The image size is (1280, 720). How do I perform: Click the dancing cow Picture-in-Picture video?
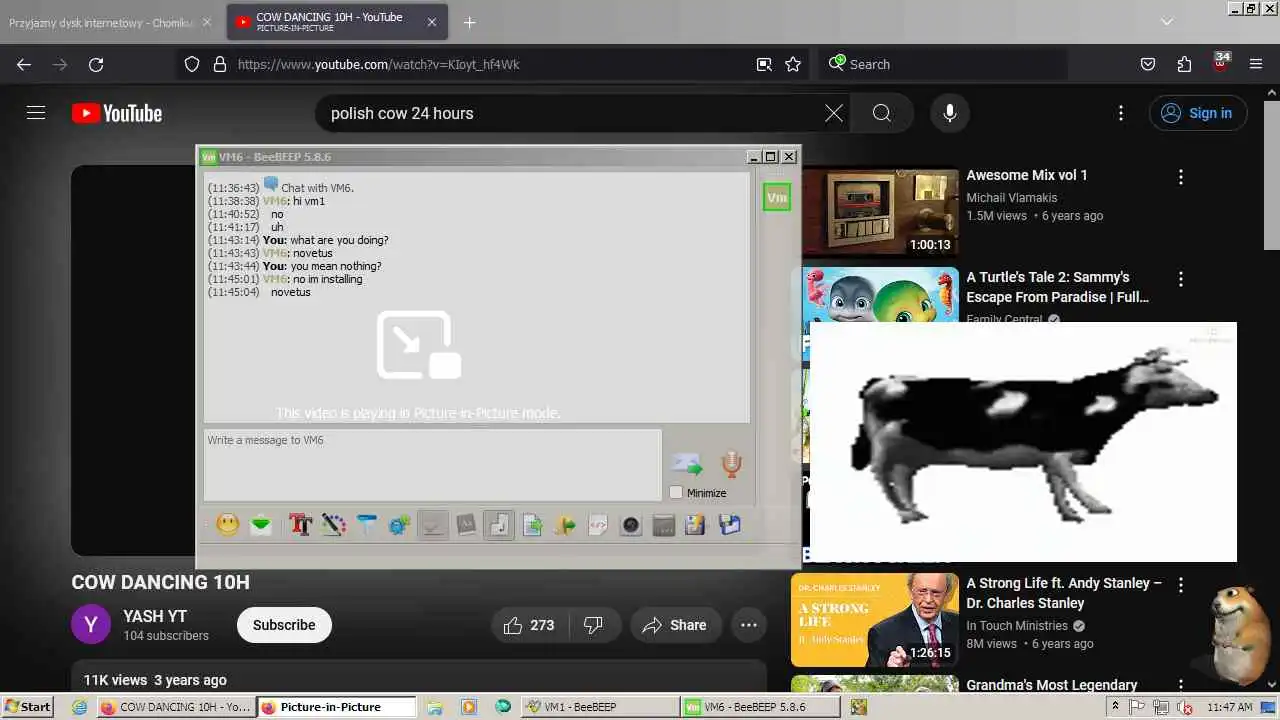click(x=1022, y=442)
